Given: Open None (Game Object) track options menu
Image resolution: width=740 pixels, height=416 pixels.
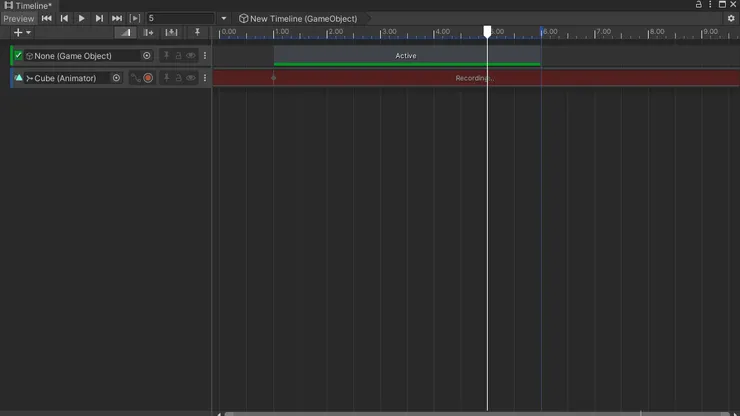Looking at the screenshot, I should 205,56.
